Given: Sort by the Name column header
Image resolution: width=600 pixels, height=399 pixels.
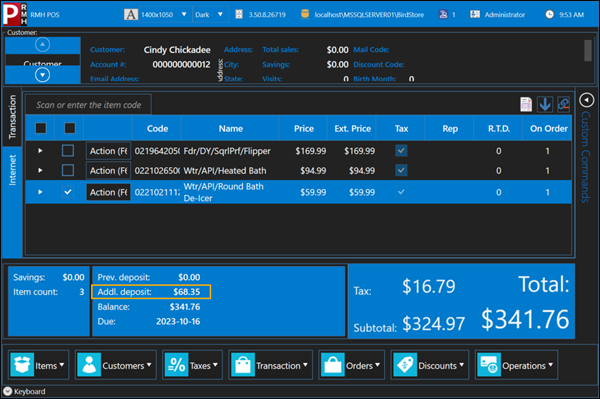Looking at the screenshot, I should point(230,129).
